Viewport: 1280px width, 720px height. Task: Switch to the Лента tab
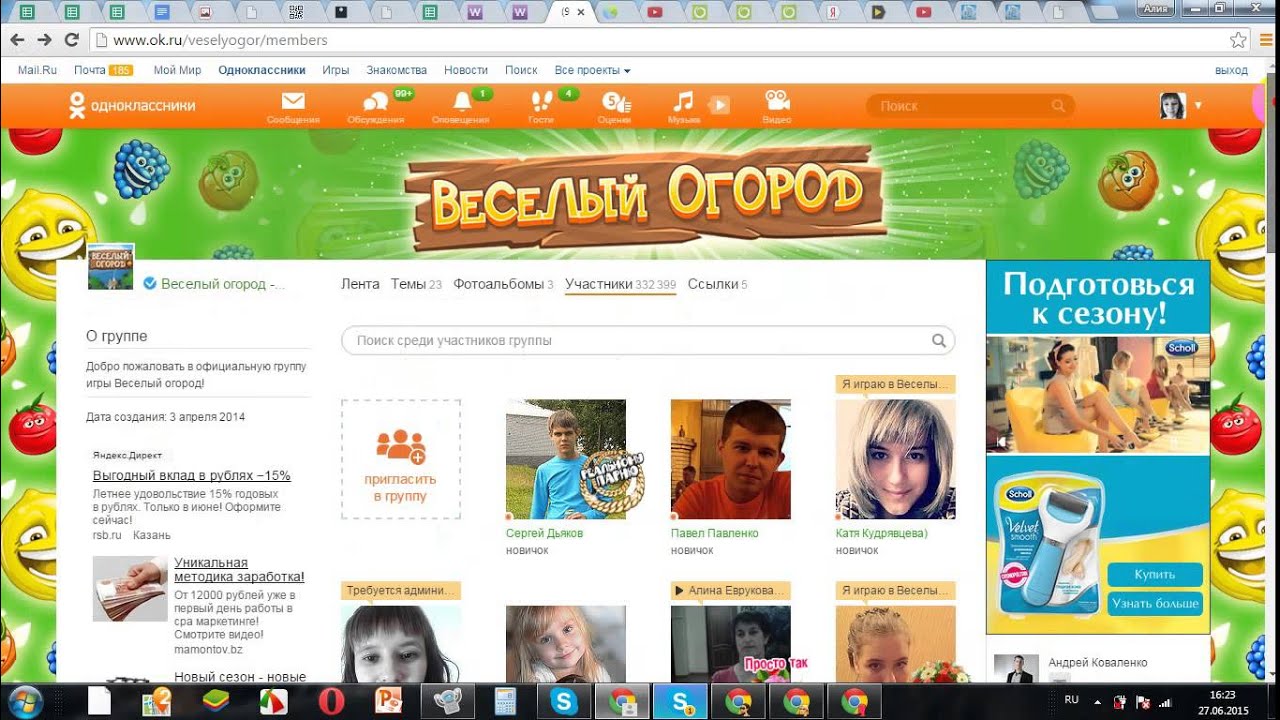coord(360,284)
